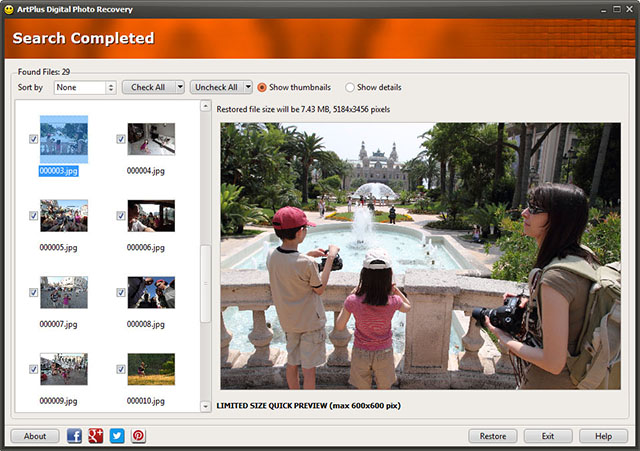Image resolution: width=640 pixels, height=451 pixels.
Task: Click the smiley app icon in title bar
Action: (8, 8)
